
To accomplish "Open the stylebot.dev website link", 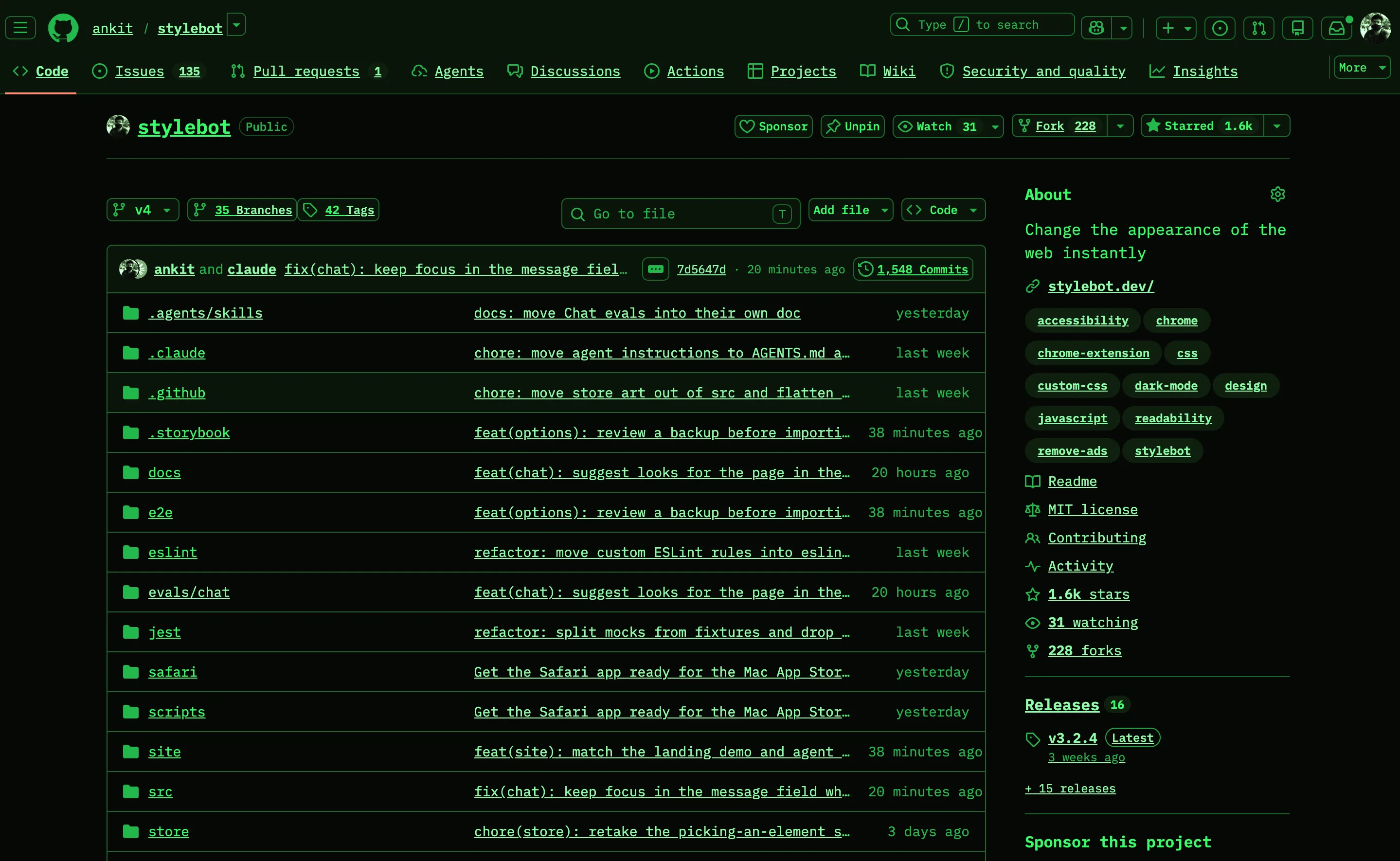I will [x=1100, y=287].
